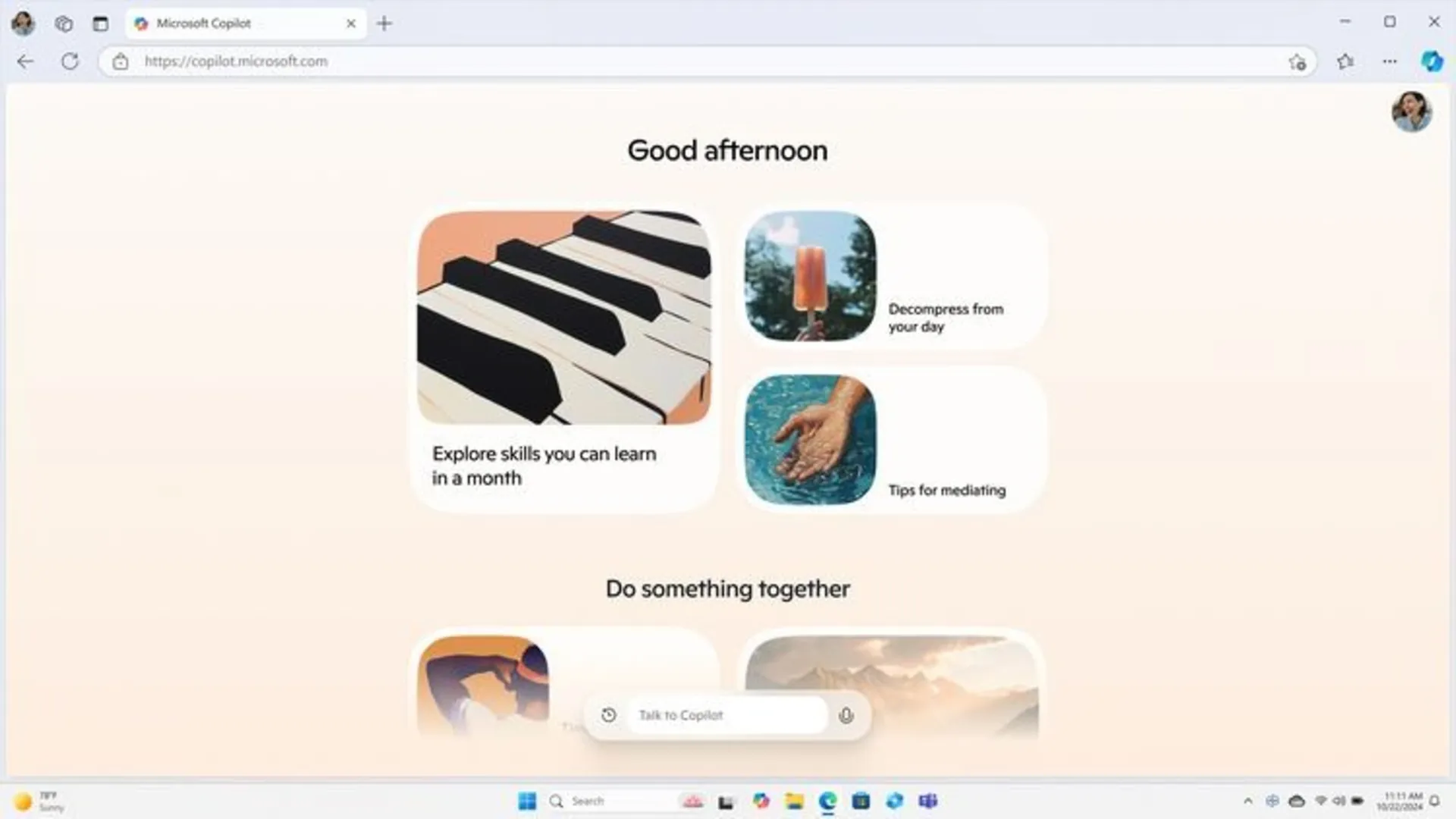1456x819 pixels.
Task: Click the Windows Search taskbar button
Action: click(556, 800)
